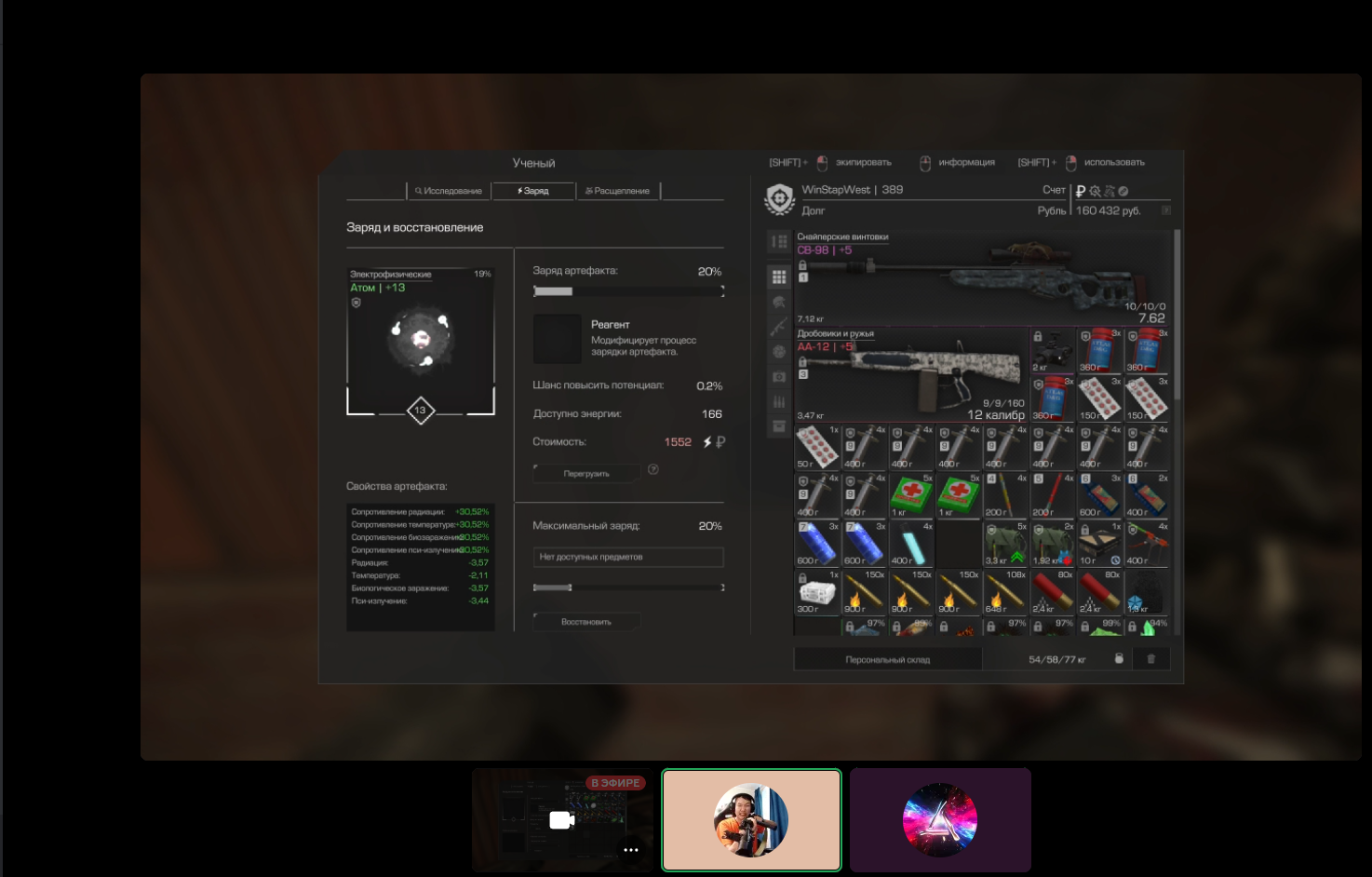Select the 2 кг night vision device
The width and height of the screenshot is (1372, 877).
tap(1053, 350)
